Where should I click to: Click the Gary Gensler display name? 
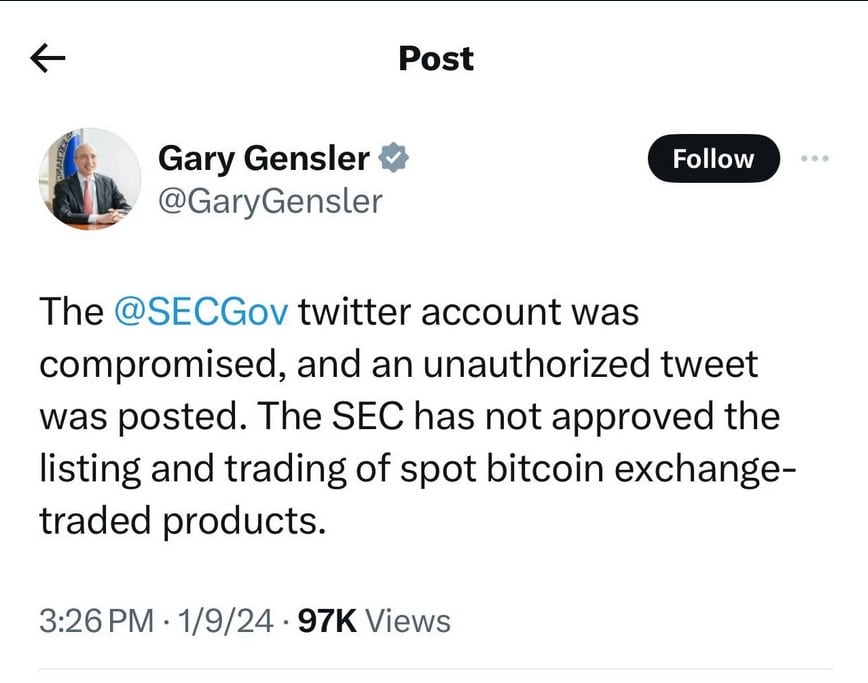click(264, 158)
